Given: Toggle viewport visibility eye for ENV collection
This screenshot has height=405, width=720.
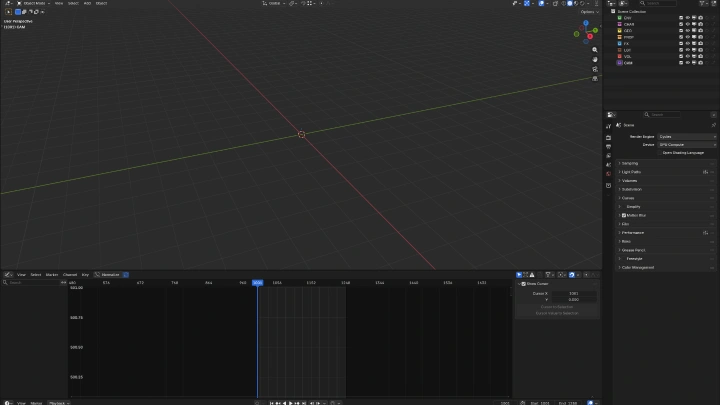Looking at the screenshot, I should point(687,18).
